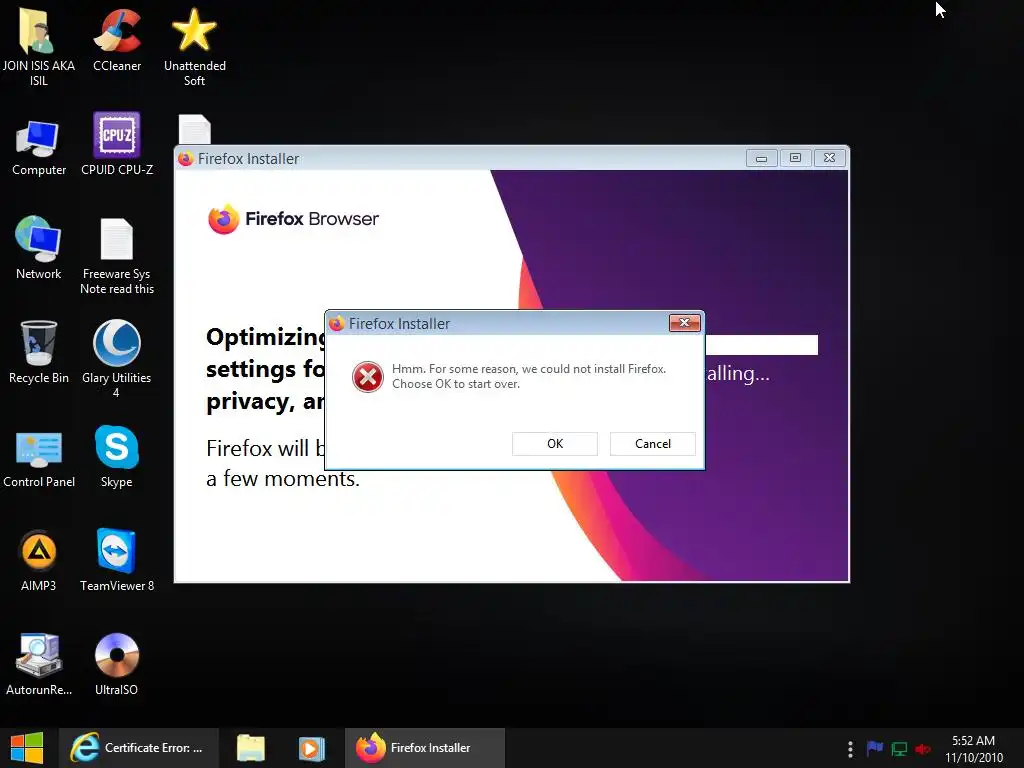Click the installer progress bar

tap(761, 345)
